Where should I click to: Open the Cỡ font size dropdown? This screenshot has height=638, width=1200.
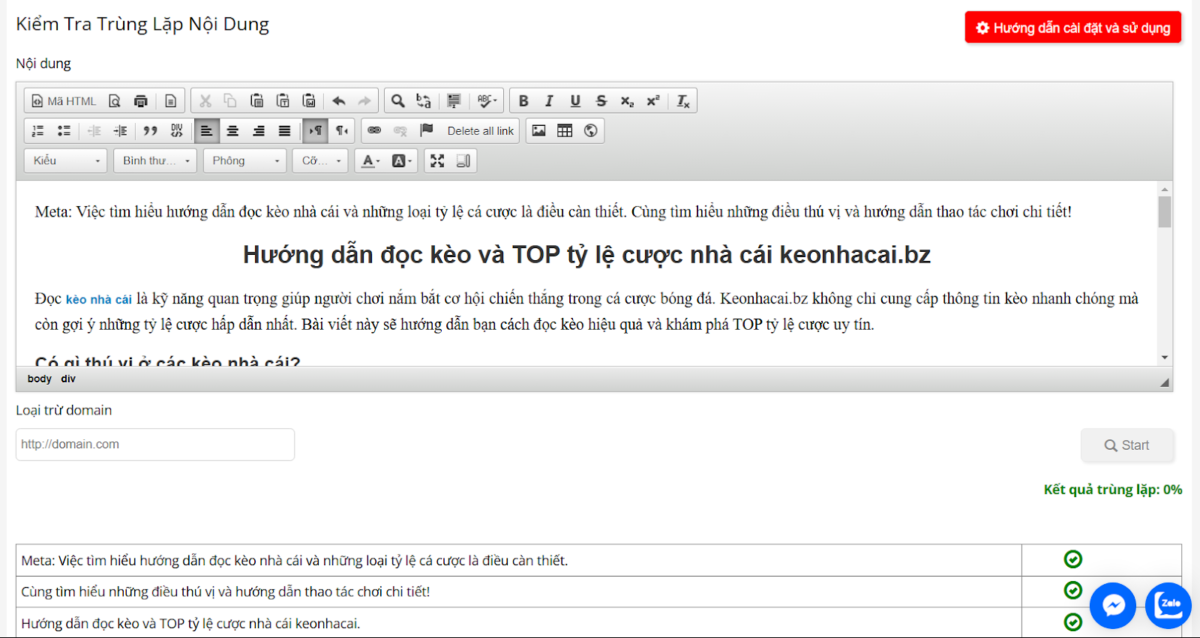tap(320, 161)
